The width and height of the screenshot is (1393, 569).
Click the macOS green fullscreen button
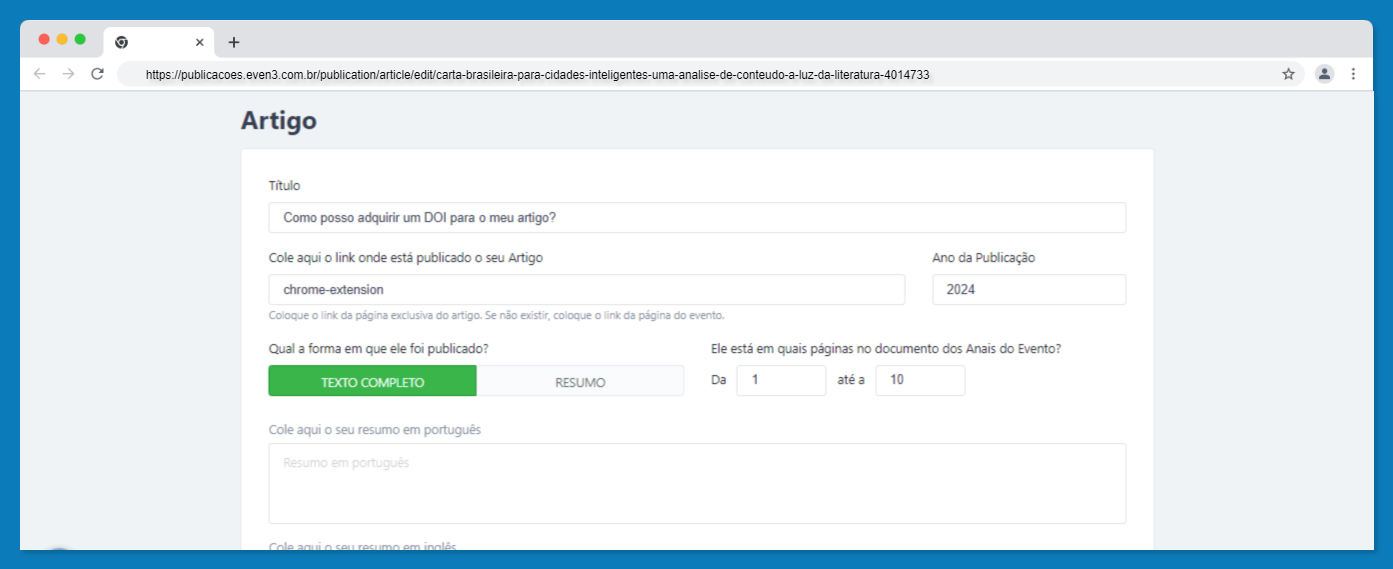80,39
